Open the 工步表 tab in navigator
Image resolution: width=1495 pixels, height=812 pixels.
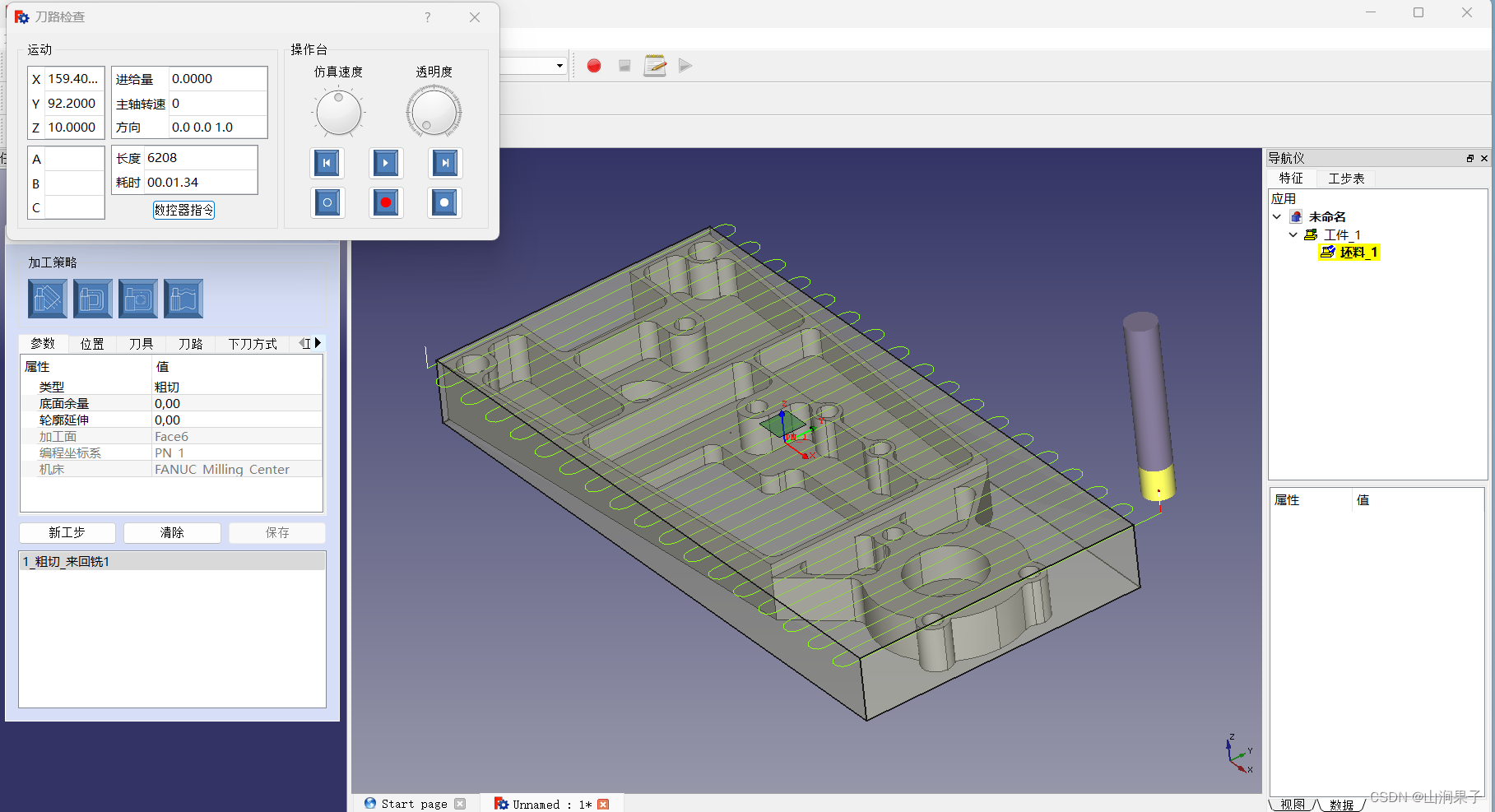point(1346,179)
